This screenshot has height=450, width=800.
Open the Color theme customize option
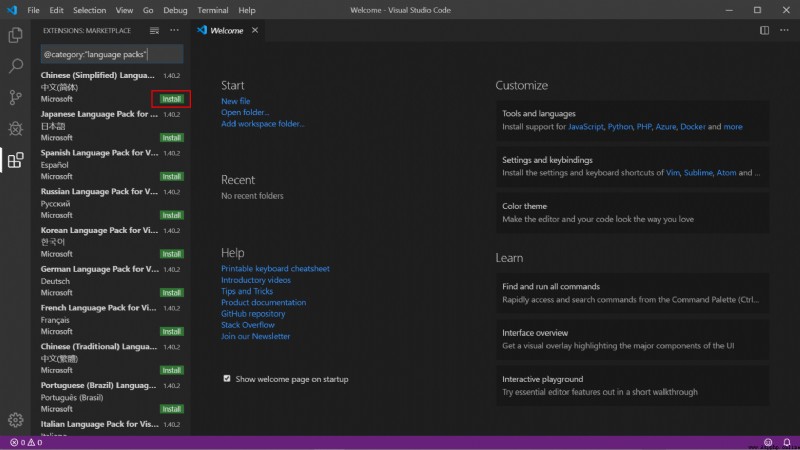[x=633, y=213]
